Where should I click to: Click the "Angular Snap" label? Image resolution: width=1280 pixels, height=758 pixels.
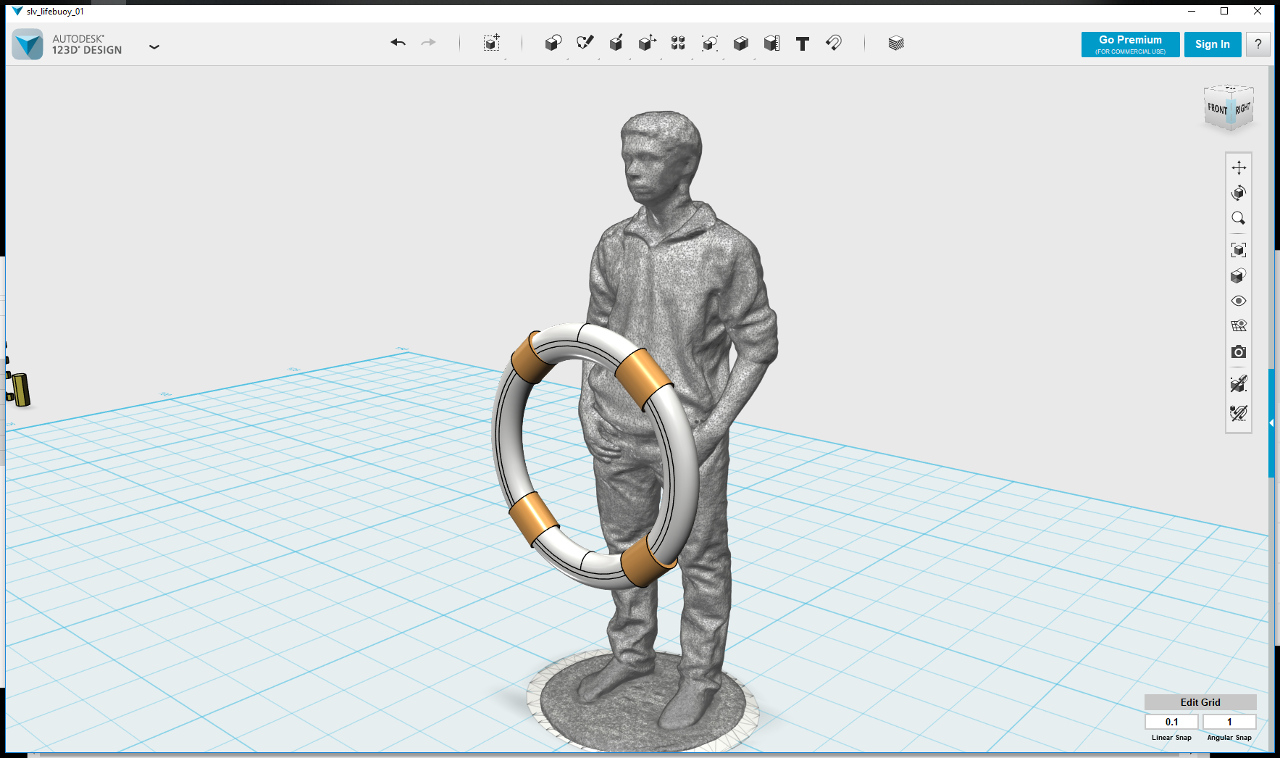coord(1230,738)
